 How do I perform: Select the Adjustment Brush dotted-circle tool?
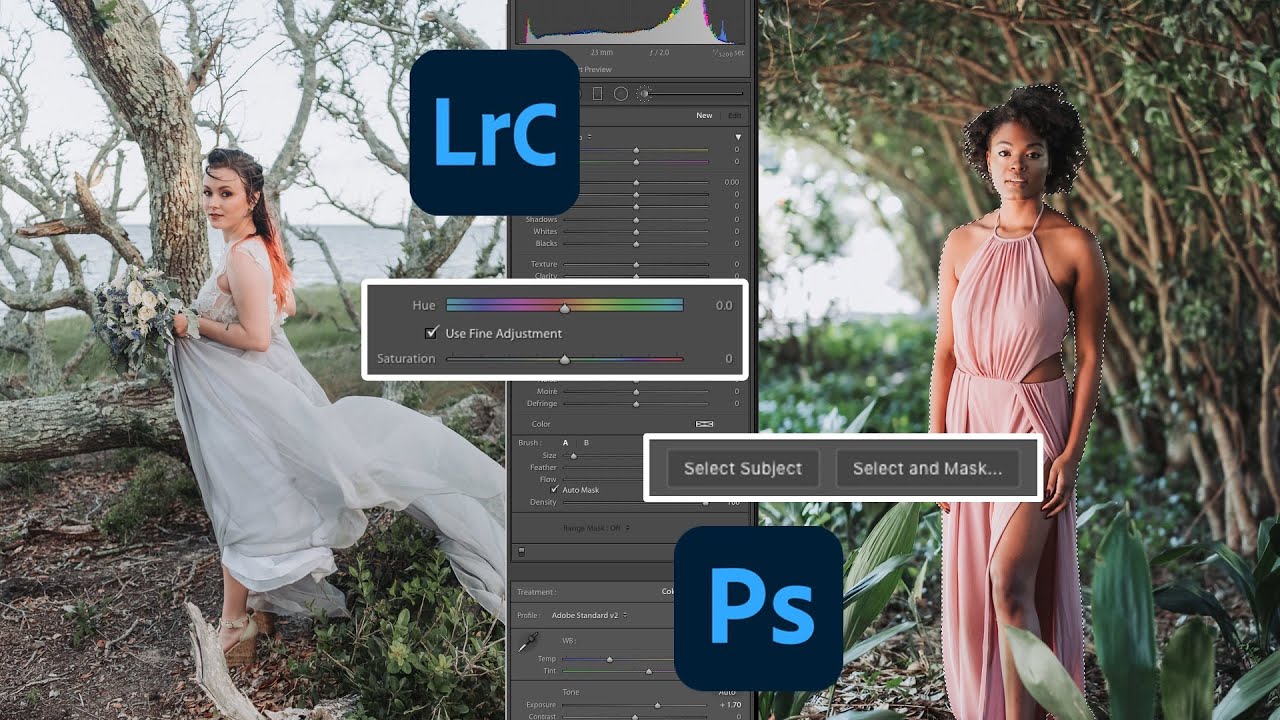644,93
